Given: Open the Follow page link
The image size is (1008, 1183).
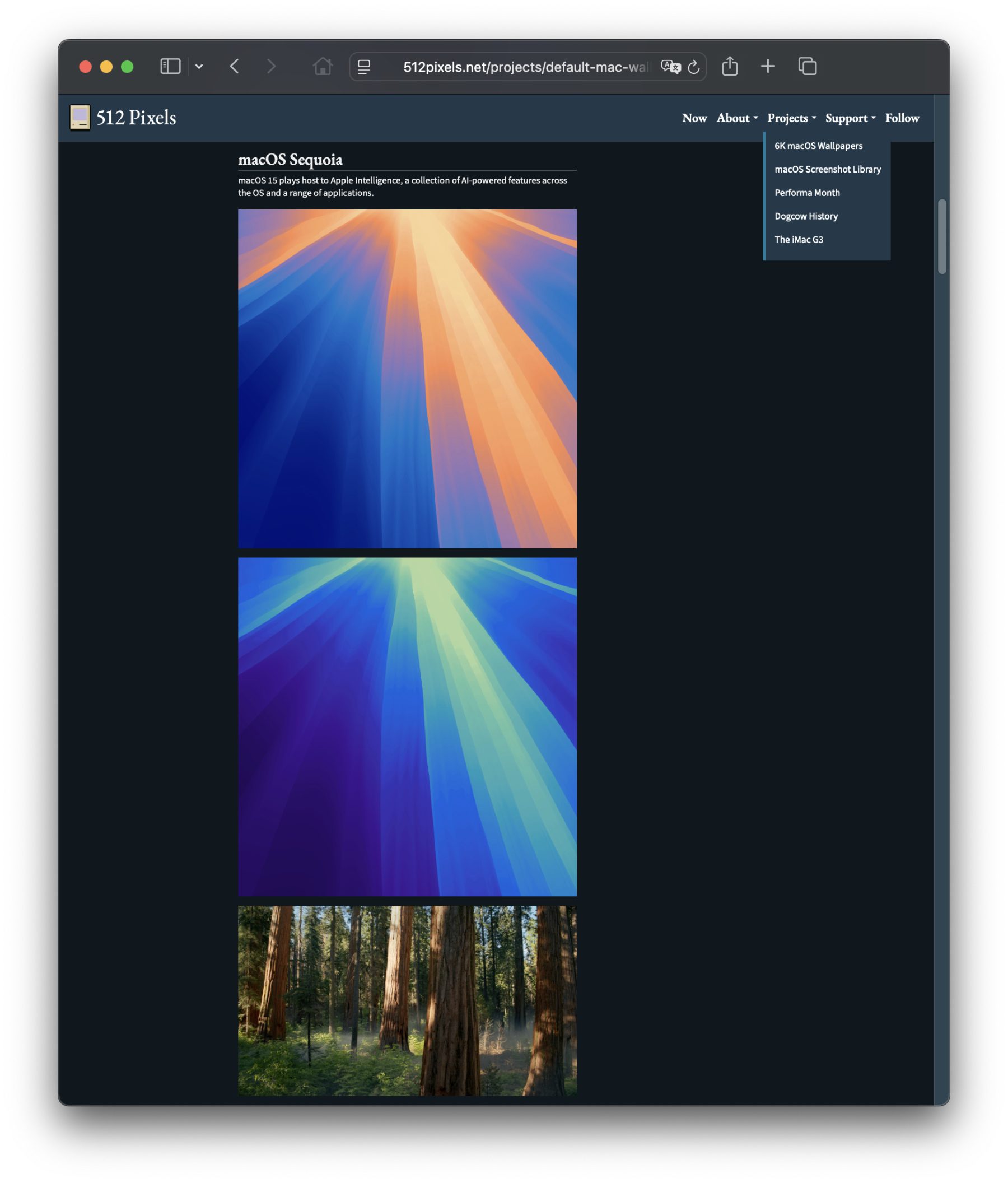Looking at the screenshot, I should [x=902, y=118].
